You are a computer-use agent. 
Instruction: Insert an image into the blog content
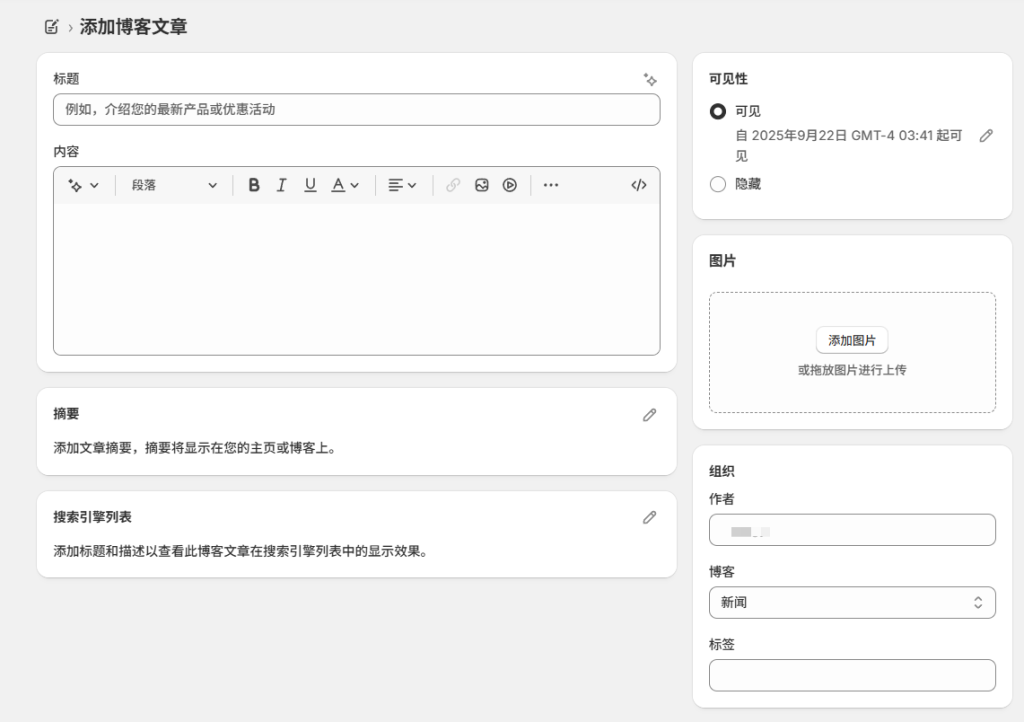[x=481, y=185]
